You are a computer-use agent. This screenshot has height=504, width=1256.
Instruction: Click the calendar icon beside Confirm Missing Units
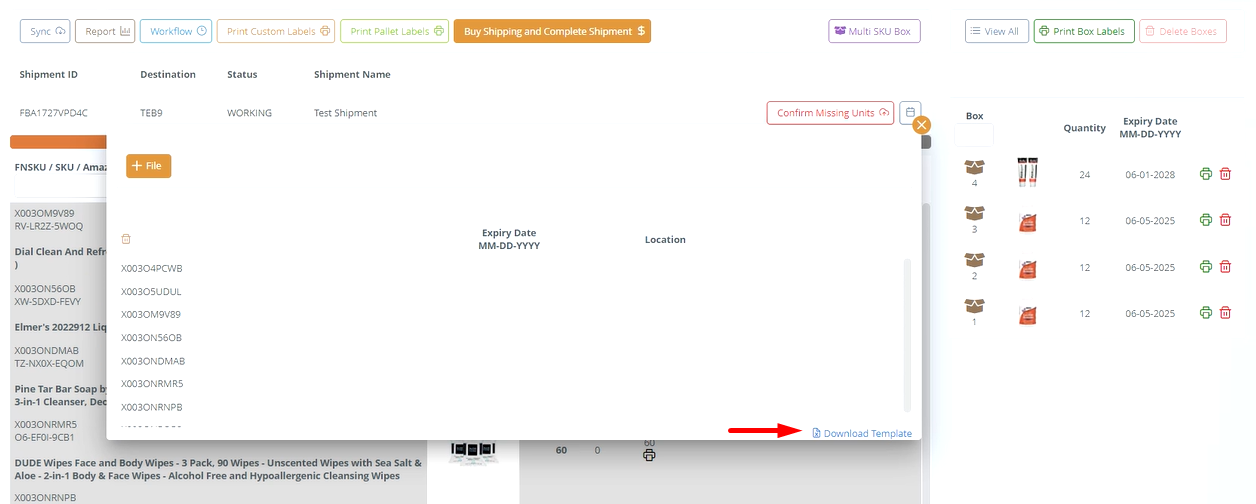pyautogui.click(x=910, y=113)
